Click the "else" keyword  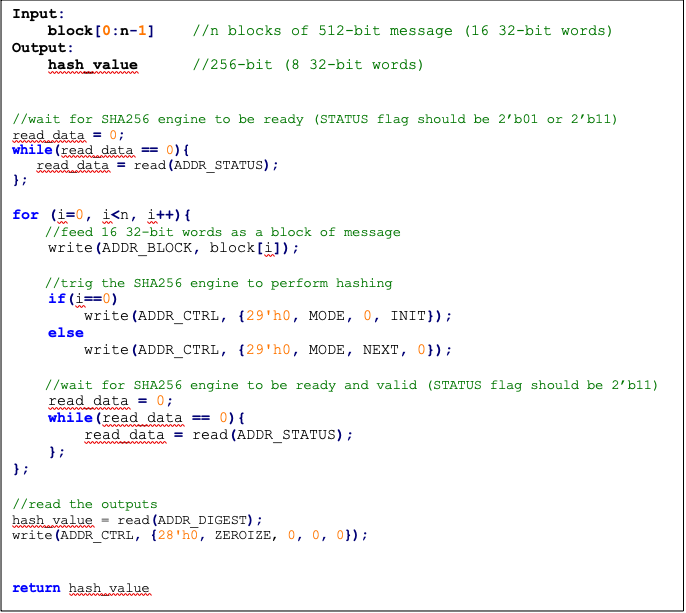click(x=64, y=333)
